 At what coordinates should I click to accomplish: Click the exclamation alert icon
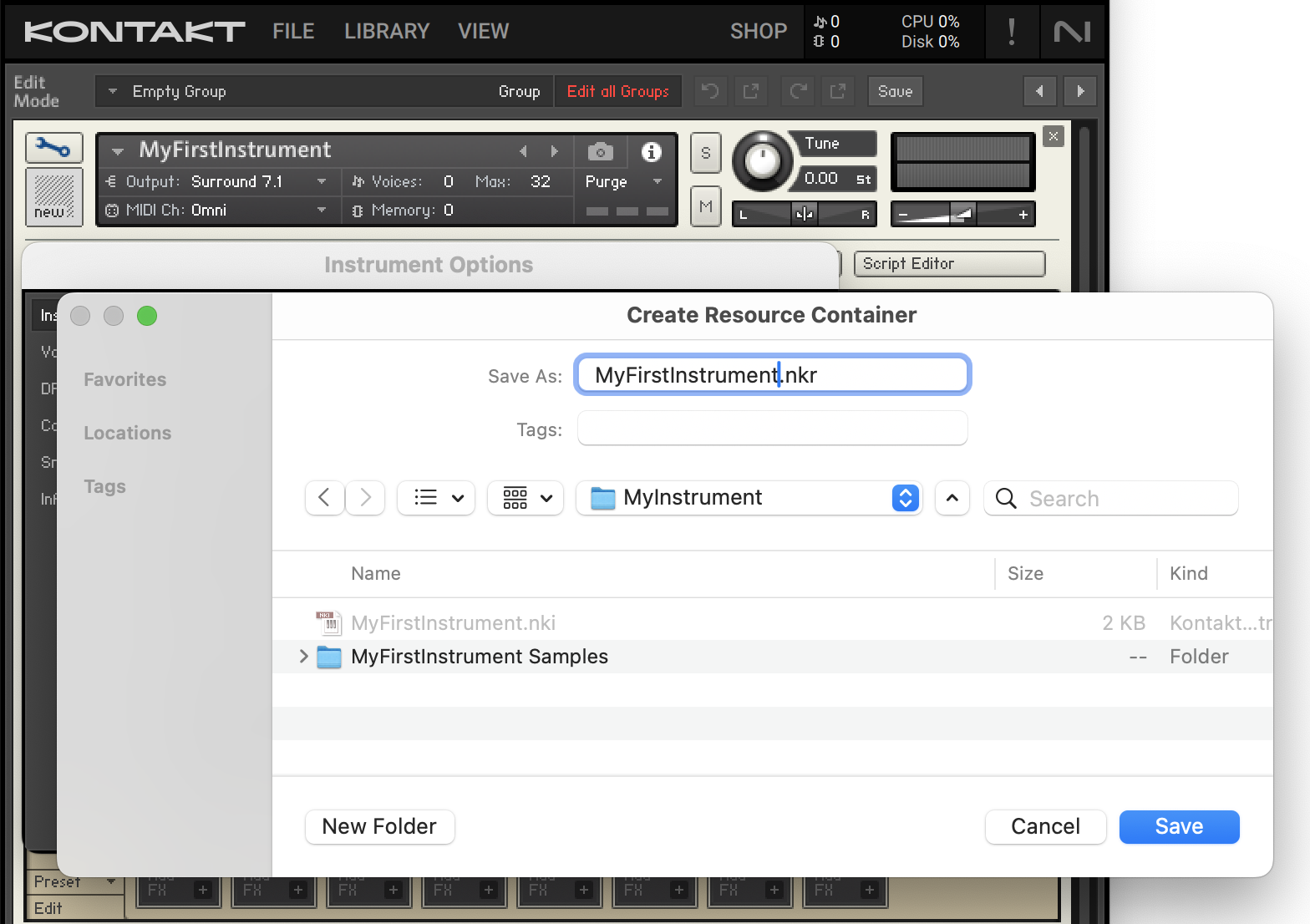[1012, 32]
